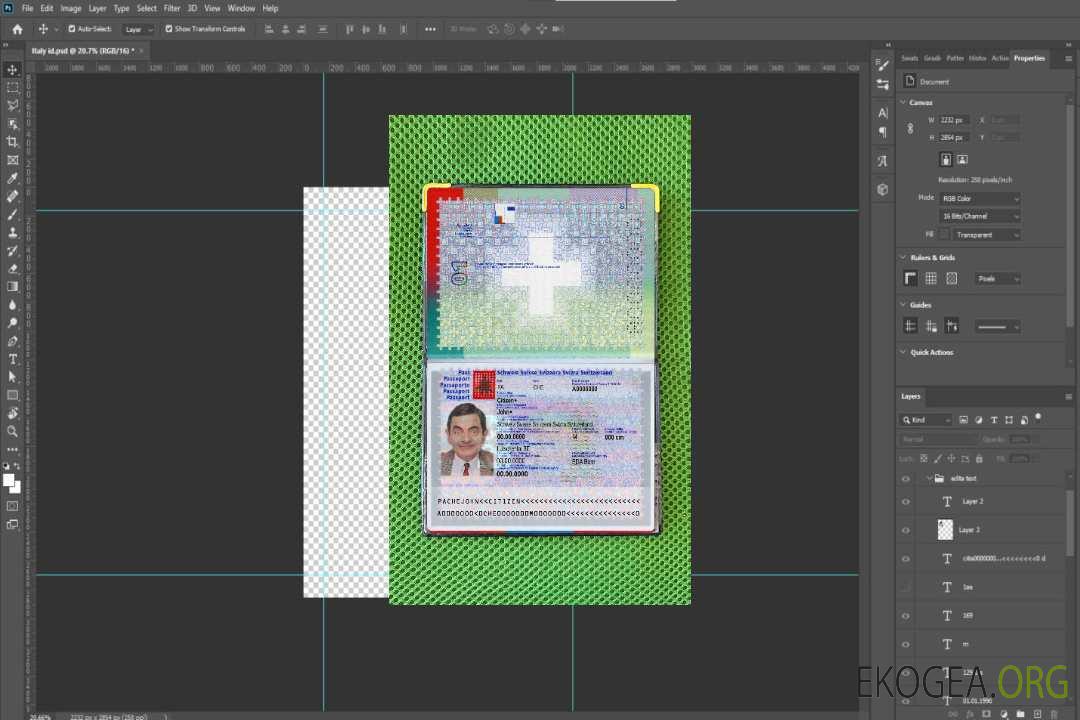Open the 16 Bits/Channel dropdown
The width and height of the screenshot is (1080, 720).
coord(979,216)
